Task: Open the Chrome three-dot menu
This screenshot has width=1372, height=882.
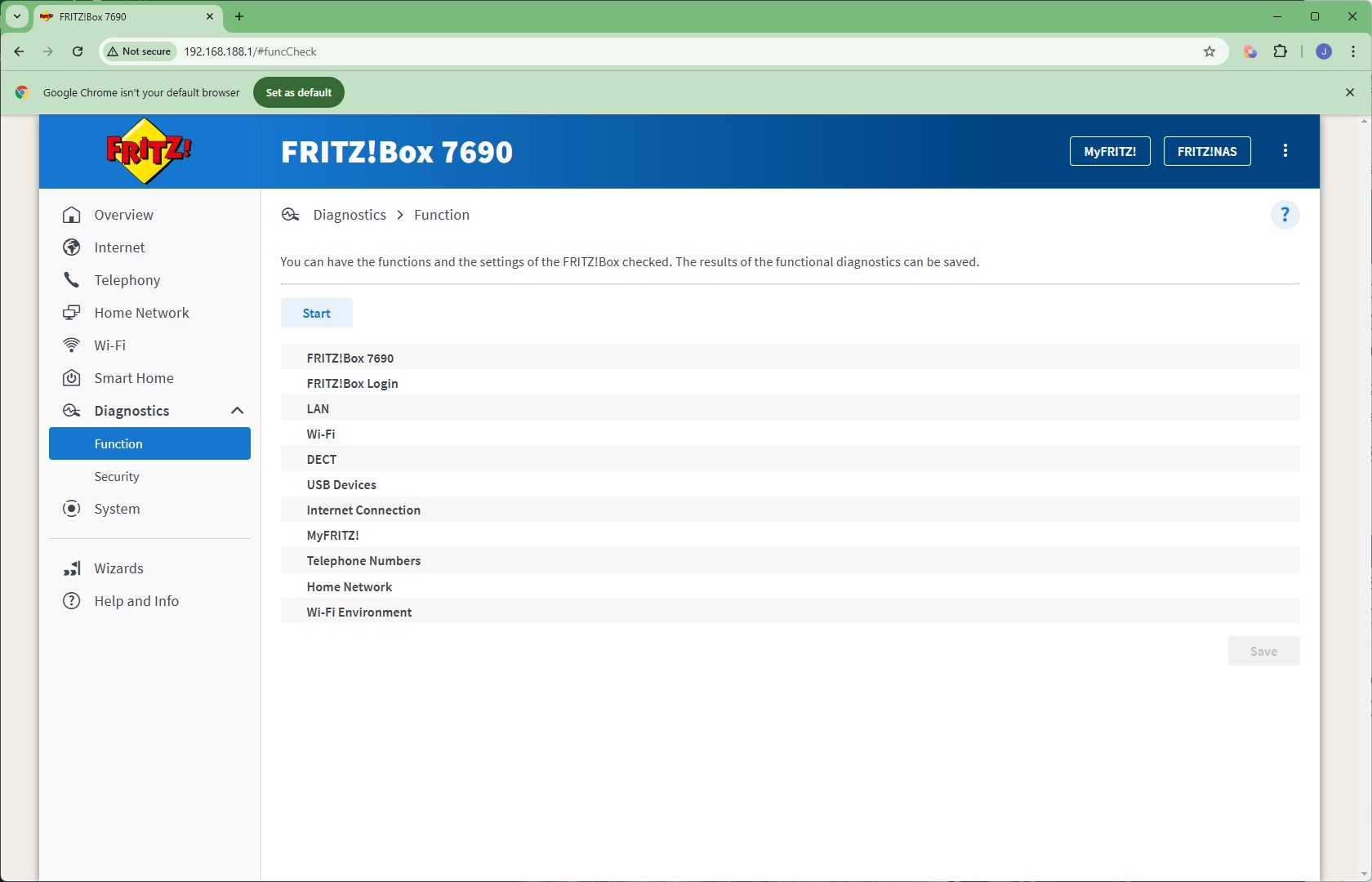Action: [1353, 51]
